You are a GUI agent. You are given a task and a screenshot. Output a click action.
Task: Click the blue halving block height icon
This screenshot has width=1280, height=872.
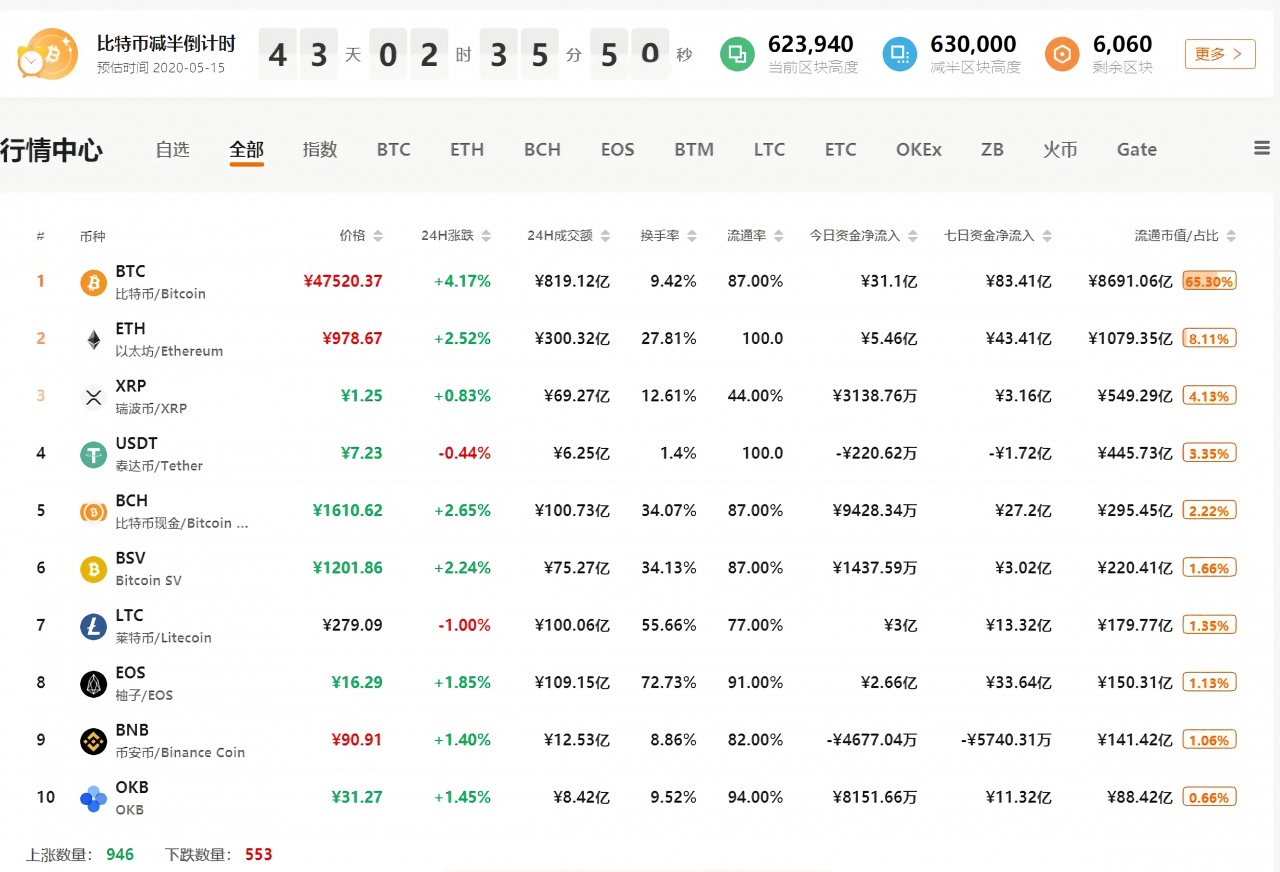pyautogui.click(x=899, y=54)
